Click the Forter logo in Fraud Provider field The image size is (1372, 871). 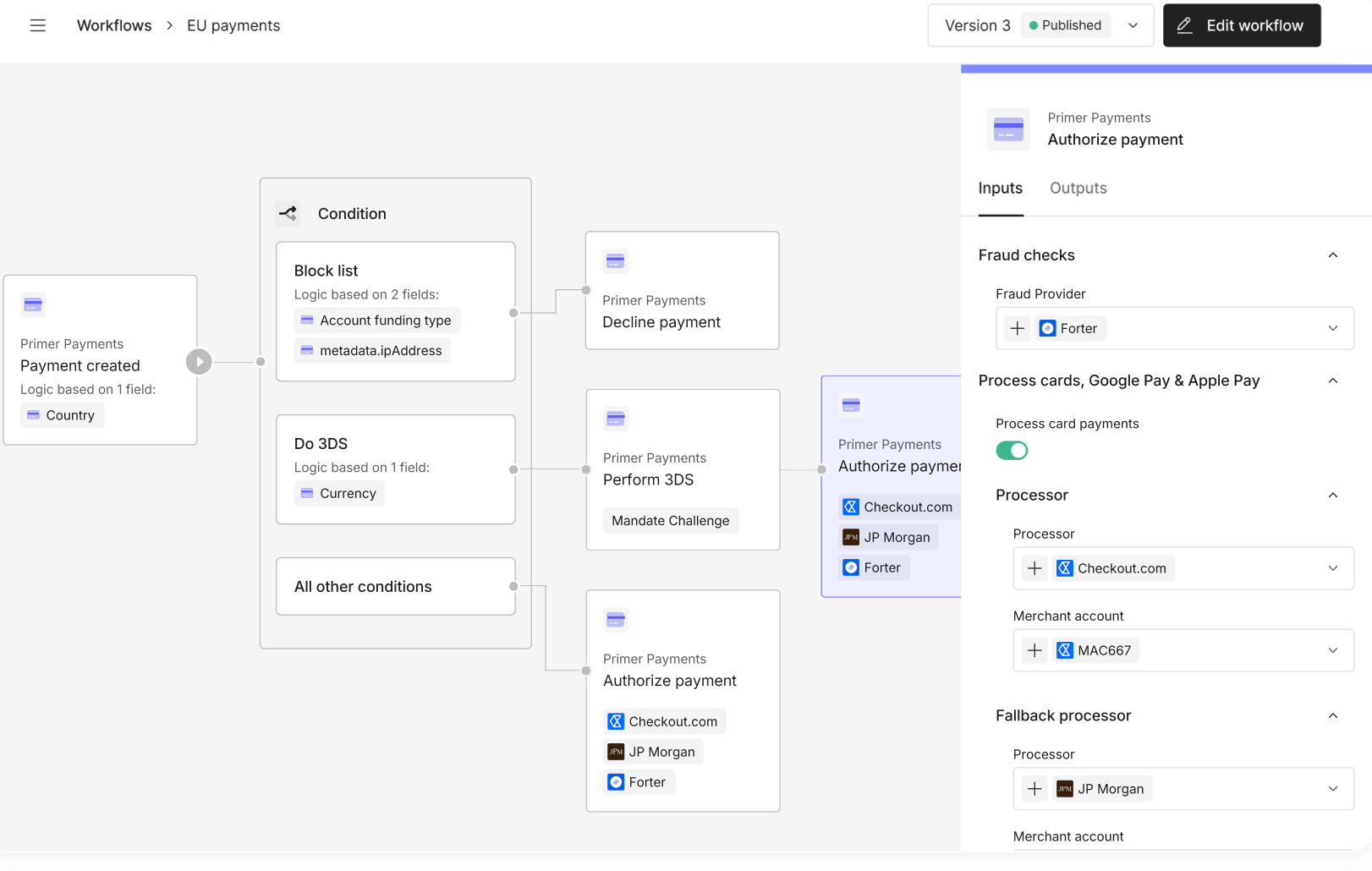(x=1048, y=328)
